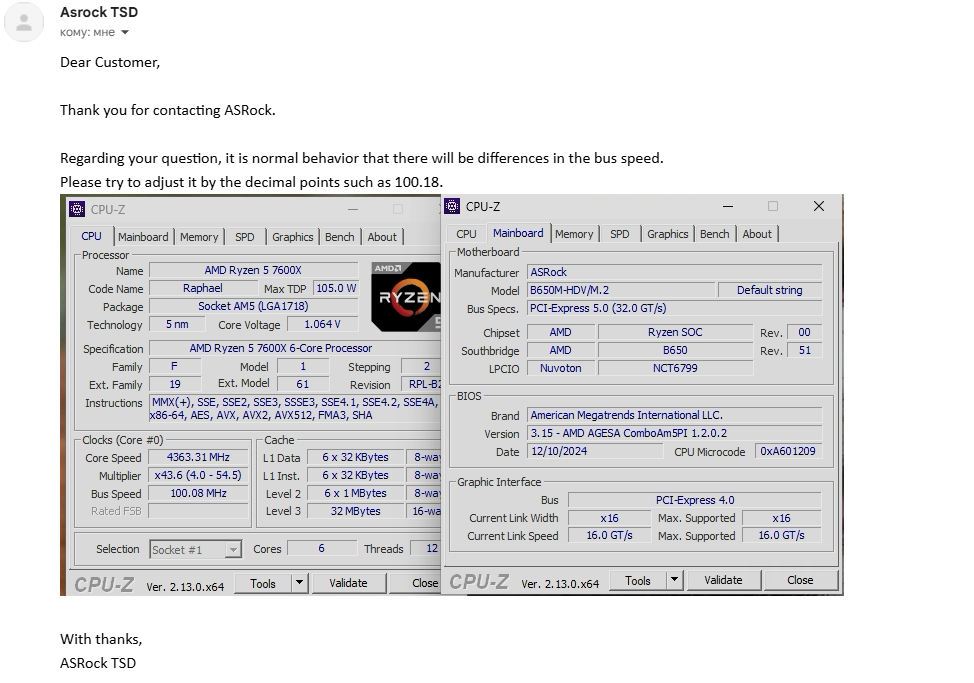This screenshot has height=683, width=974.
Task: Click the 'Raphael' code name value
Action: point(203,288)
